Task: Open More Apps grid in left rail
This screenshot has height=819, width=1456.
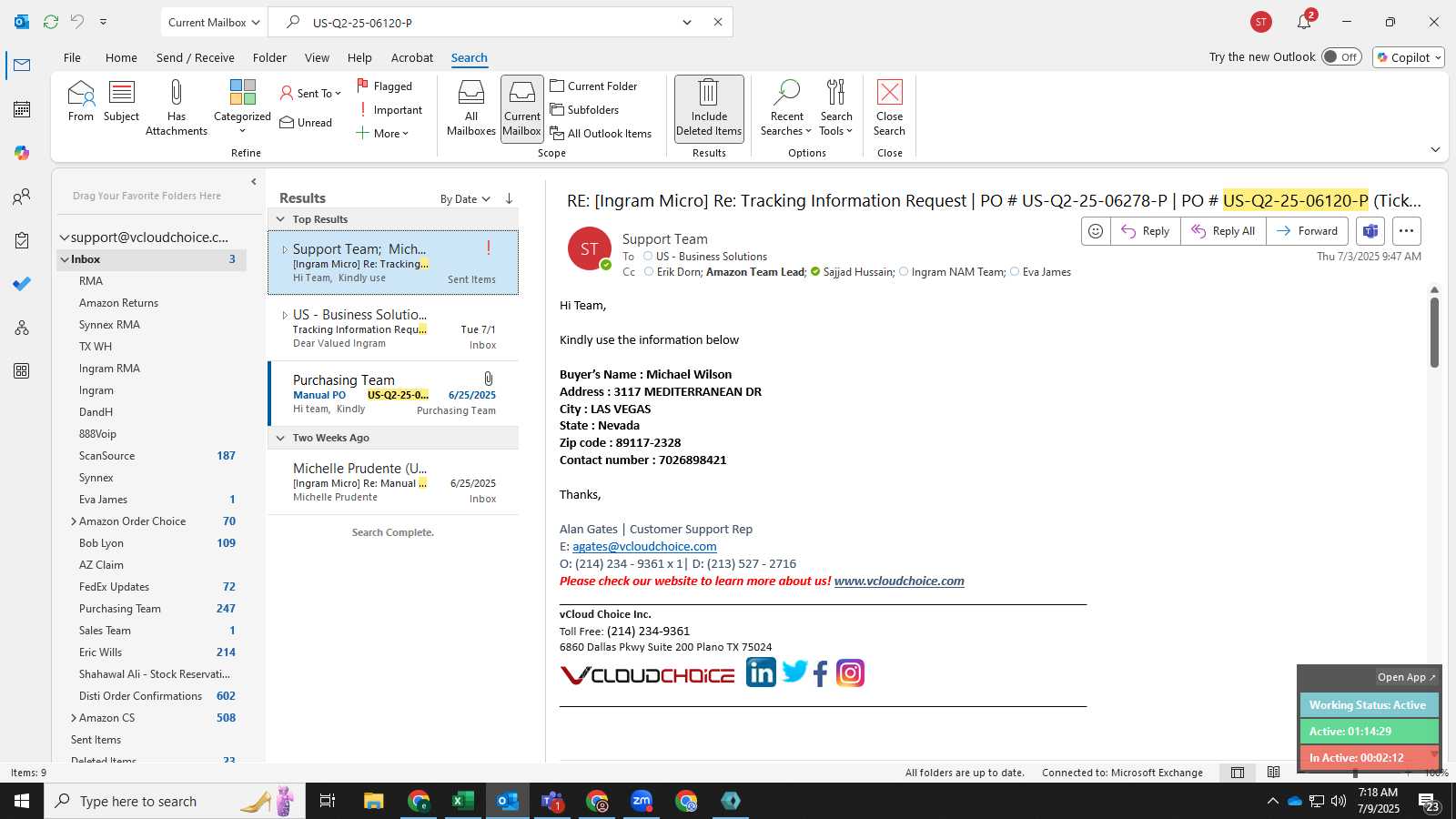Action: pos(22,371)
